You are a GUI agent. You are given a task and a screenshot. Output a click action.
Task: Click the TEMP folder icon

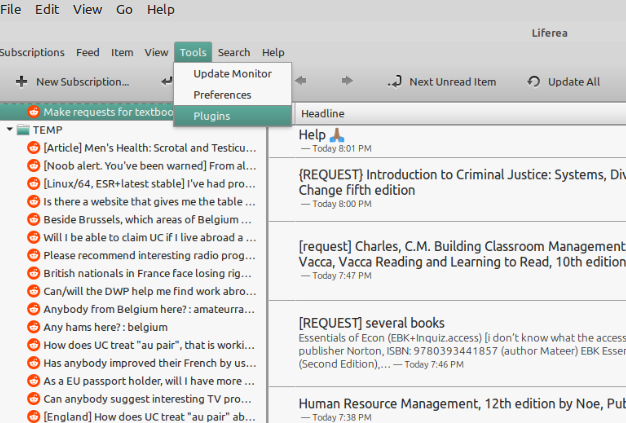(23, 130)
